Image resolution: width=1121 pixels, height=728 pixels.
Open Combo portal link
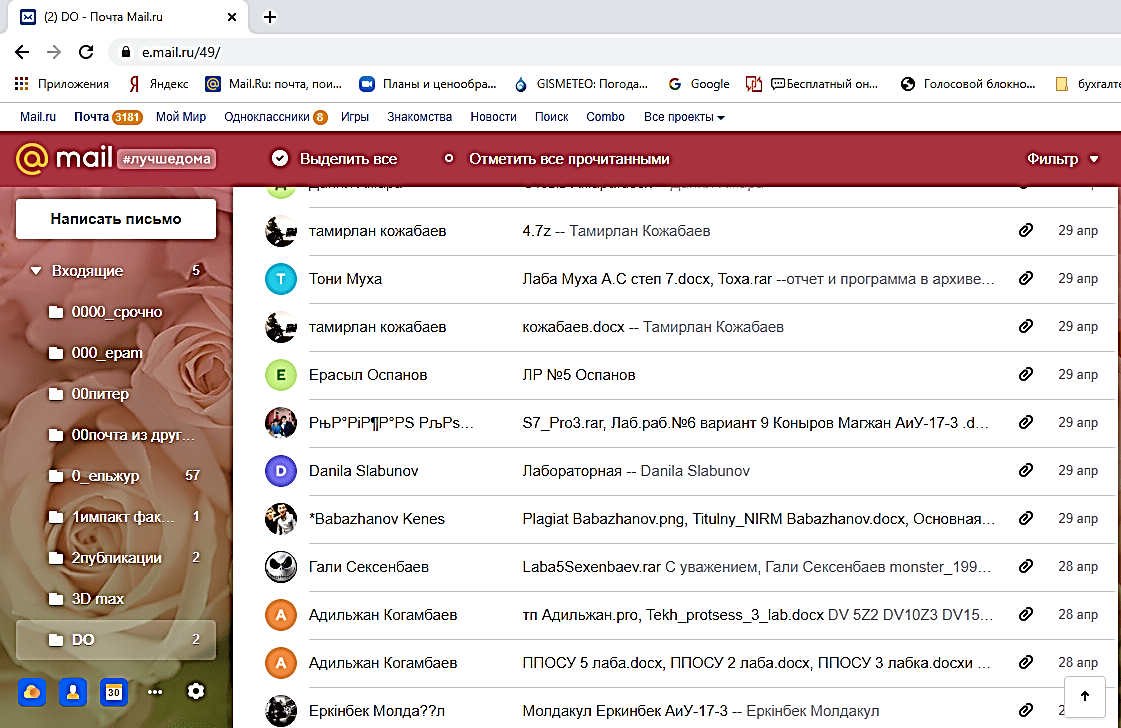[605, 117]
